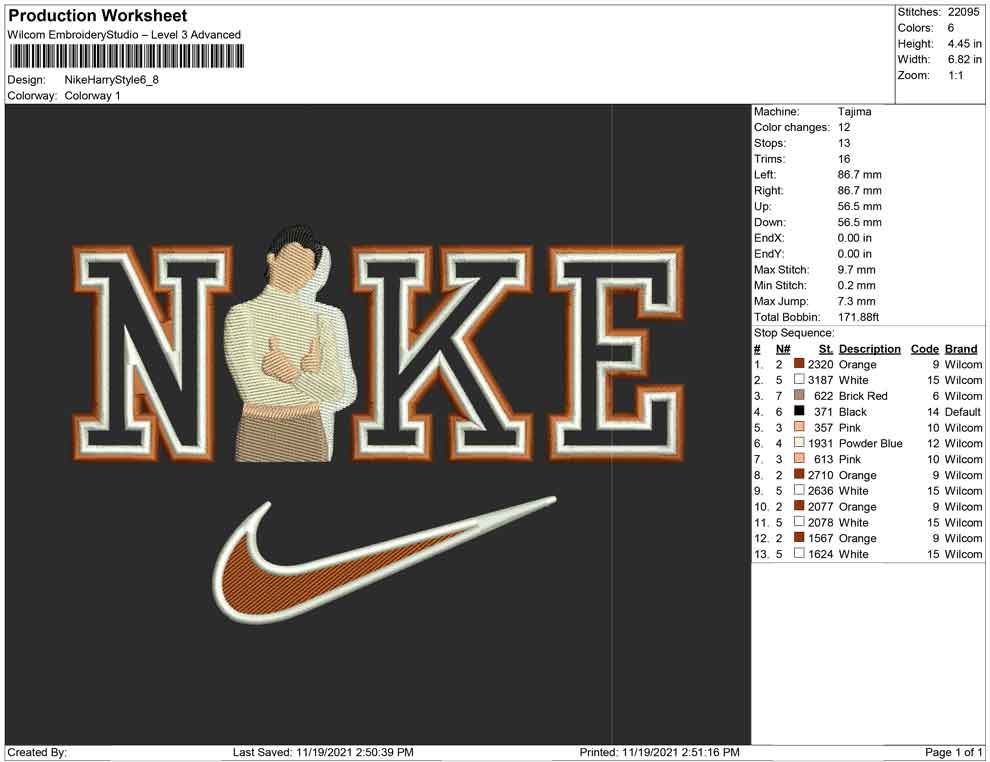The width and height of the screenshot is (990, 762).
Task: Click the Max Jump value 7.3 mm
Action: (856, 301)
